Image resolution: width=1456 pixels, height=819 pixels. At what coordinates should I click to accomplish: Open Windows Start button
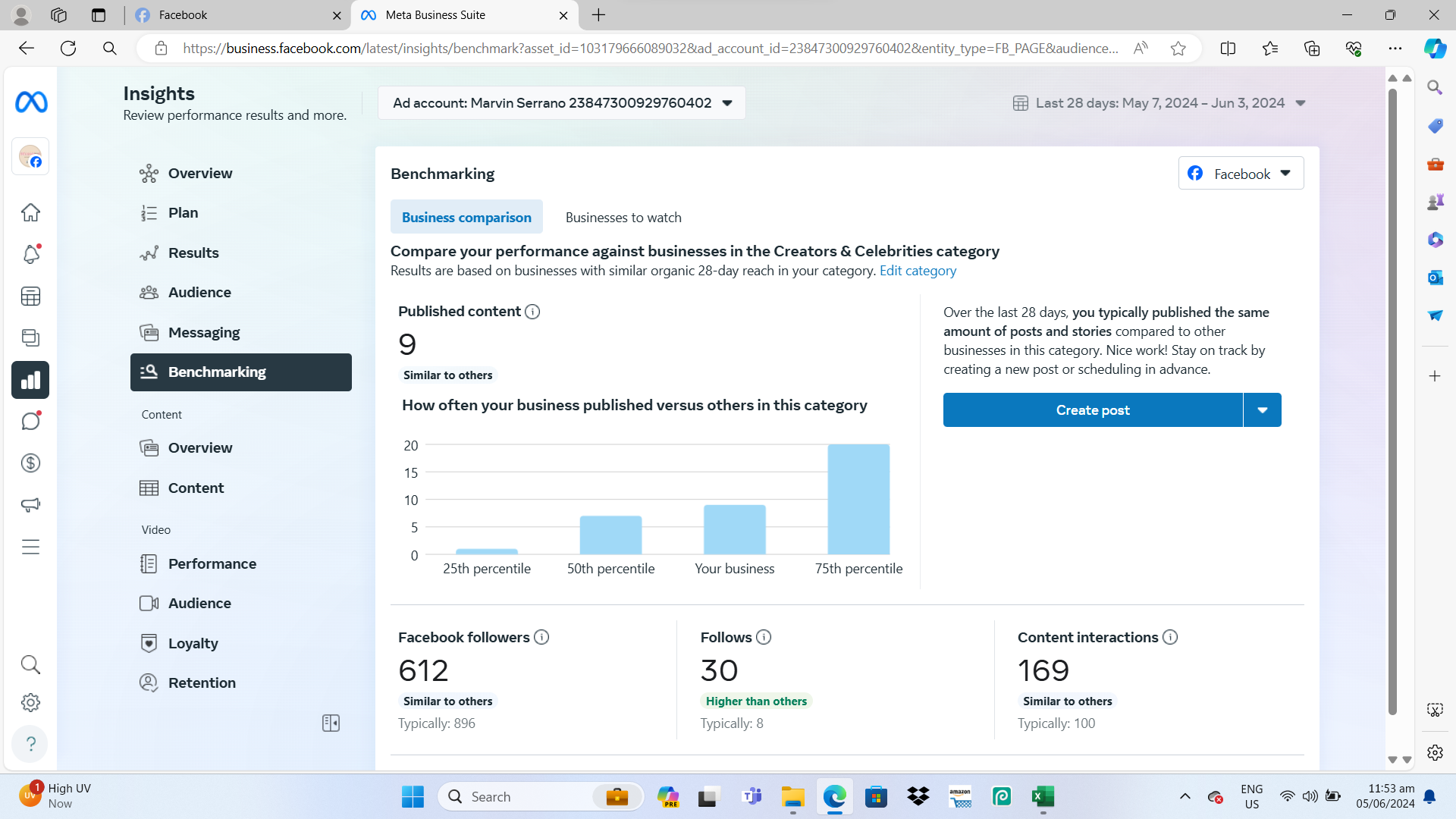(413, 796)
